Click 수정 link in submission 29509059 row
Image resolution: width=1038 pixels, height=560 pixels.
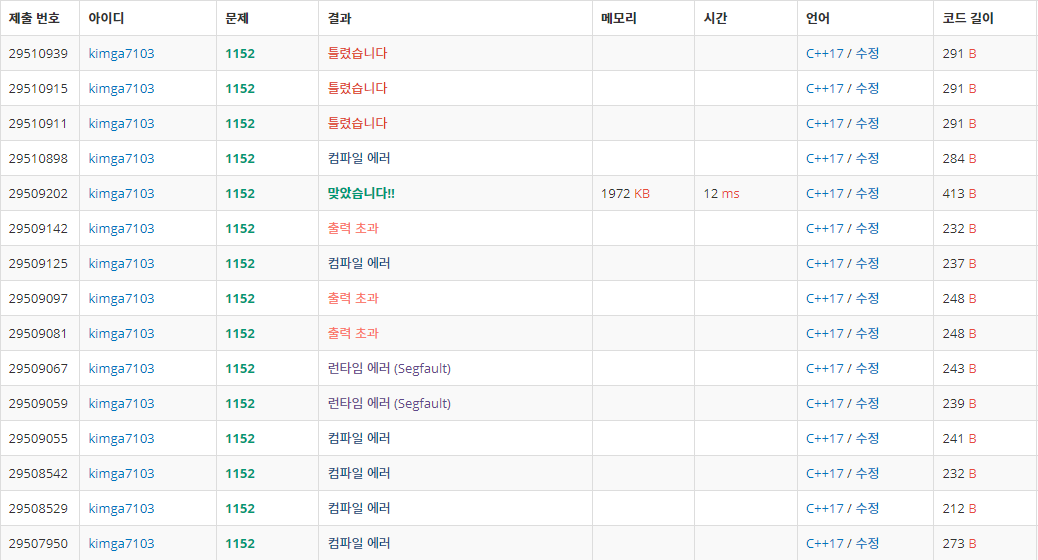point(867,404)
